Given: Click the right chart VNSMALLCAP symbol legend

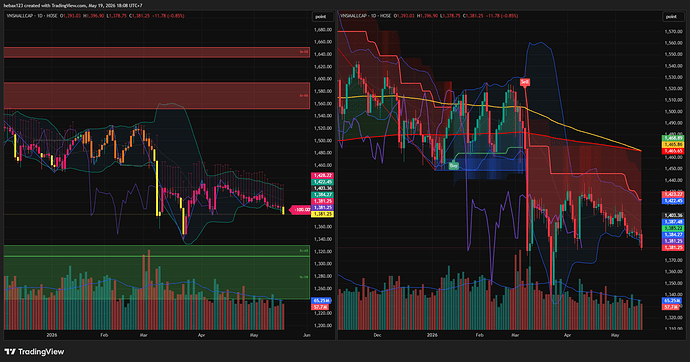Looking at the screenshot, I should pos(366,16).
